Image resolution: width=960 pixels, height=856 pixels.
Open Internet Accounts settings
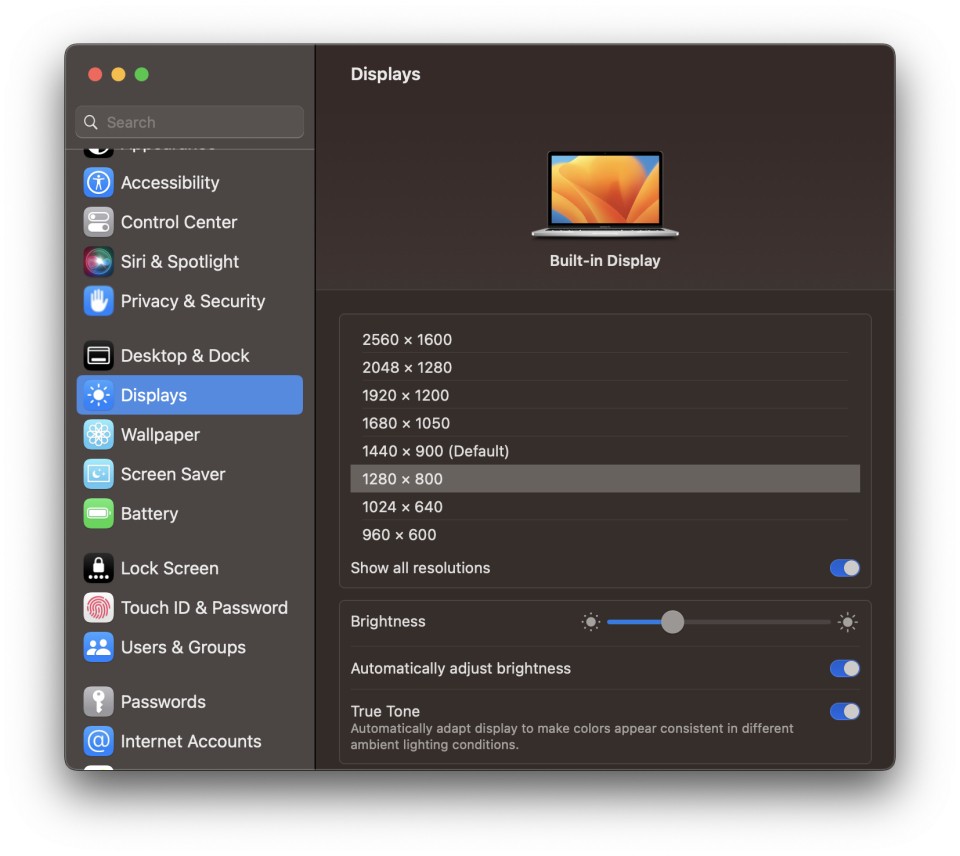pos(190,741)
